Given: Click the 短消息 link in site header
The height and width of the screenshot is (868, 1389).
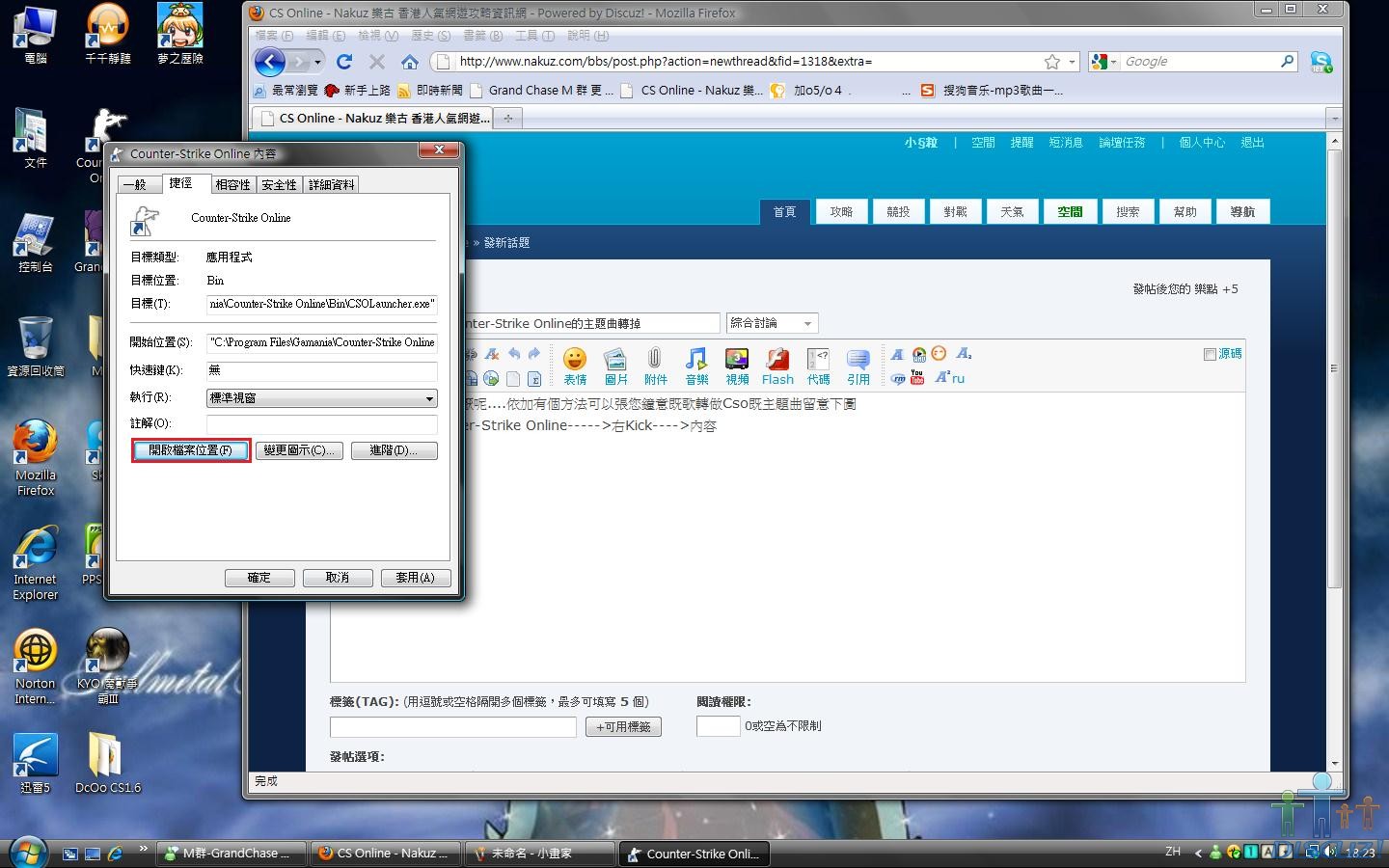Looking at the screenshot, I should tap(1066, 143).
